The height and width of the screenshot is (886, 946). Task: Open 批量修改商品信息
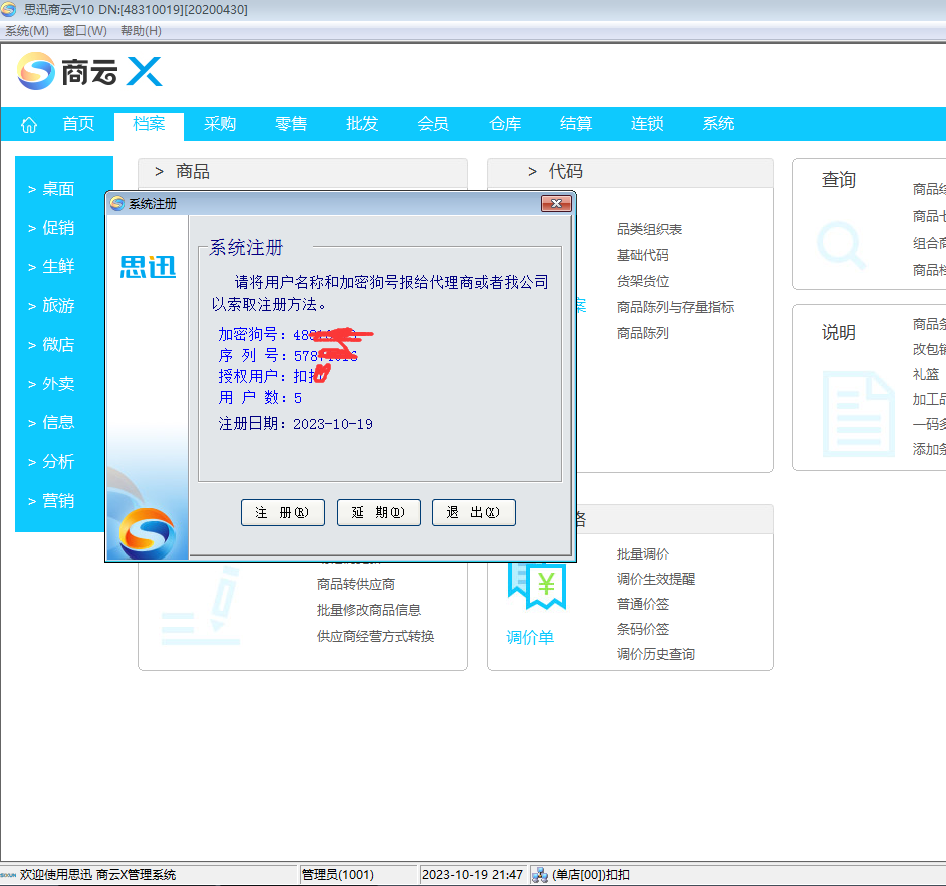(x=369, y=610)
